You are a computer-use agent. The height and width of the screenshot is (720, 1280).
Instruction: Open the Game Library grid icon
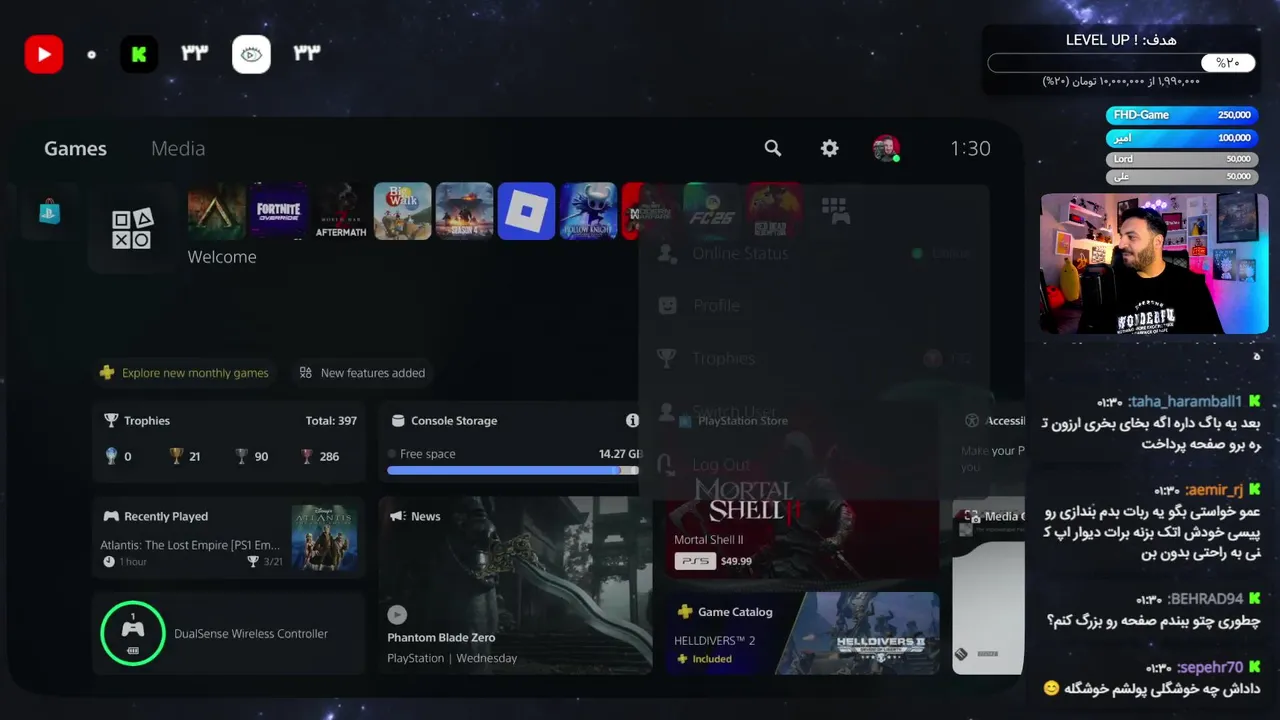click(x=835, y=211)
